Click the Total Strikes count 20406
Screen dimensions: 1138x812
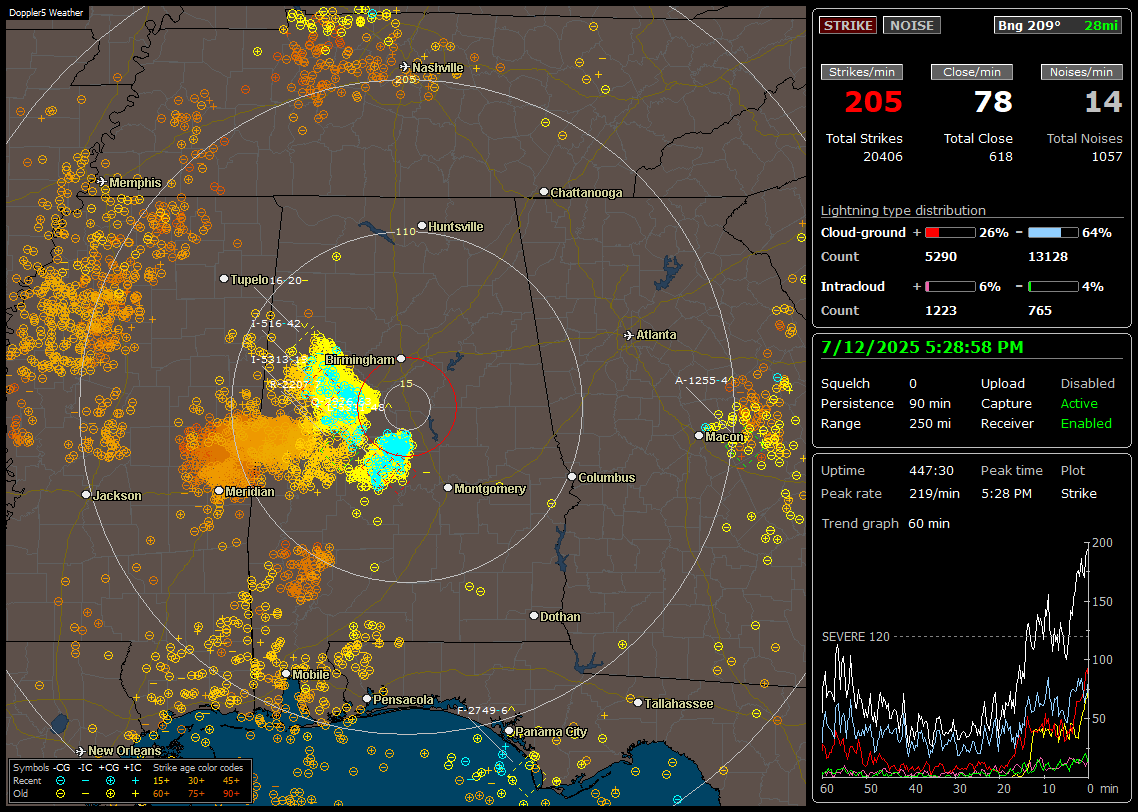[883, 157]
